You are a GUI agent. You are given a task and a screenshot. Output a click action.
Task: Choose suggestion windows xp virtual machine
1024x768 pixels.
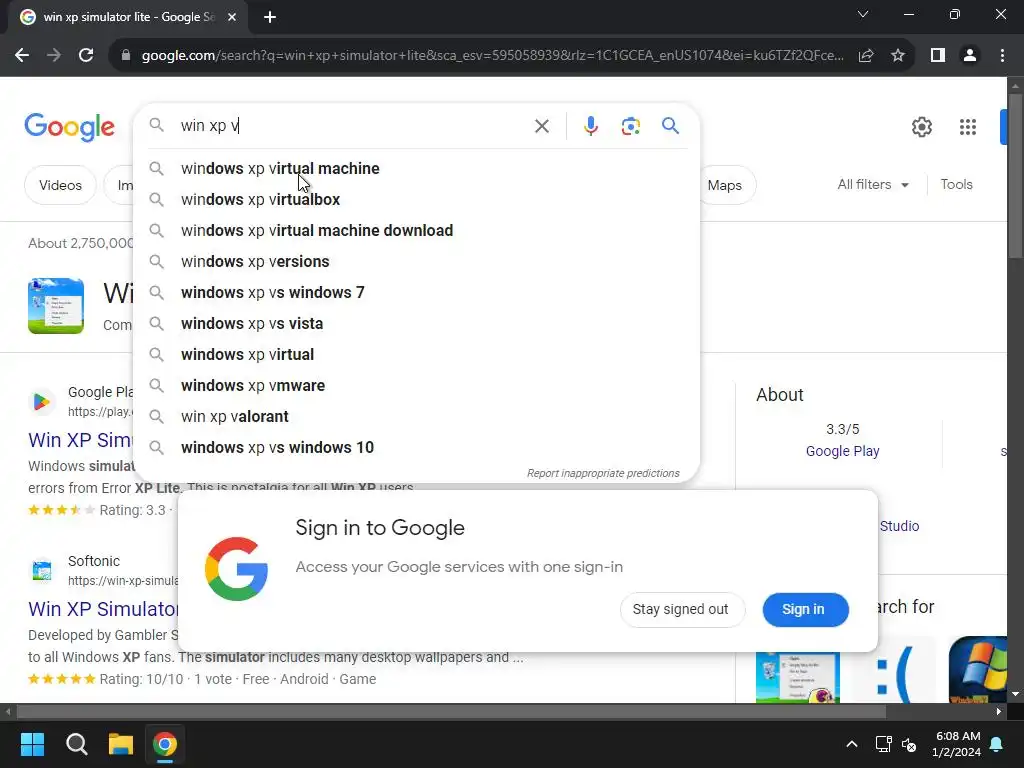(x=416, y=168)
